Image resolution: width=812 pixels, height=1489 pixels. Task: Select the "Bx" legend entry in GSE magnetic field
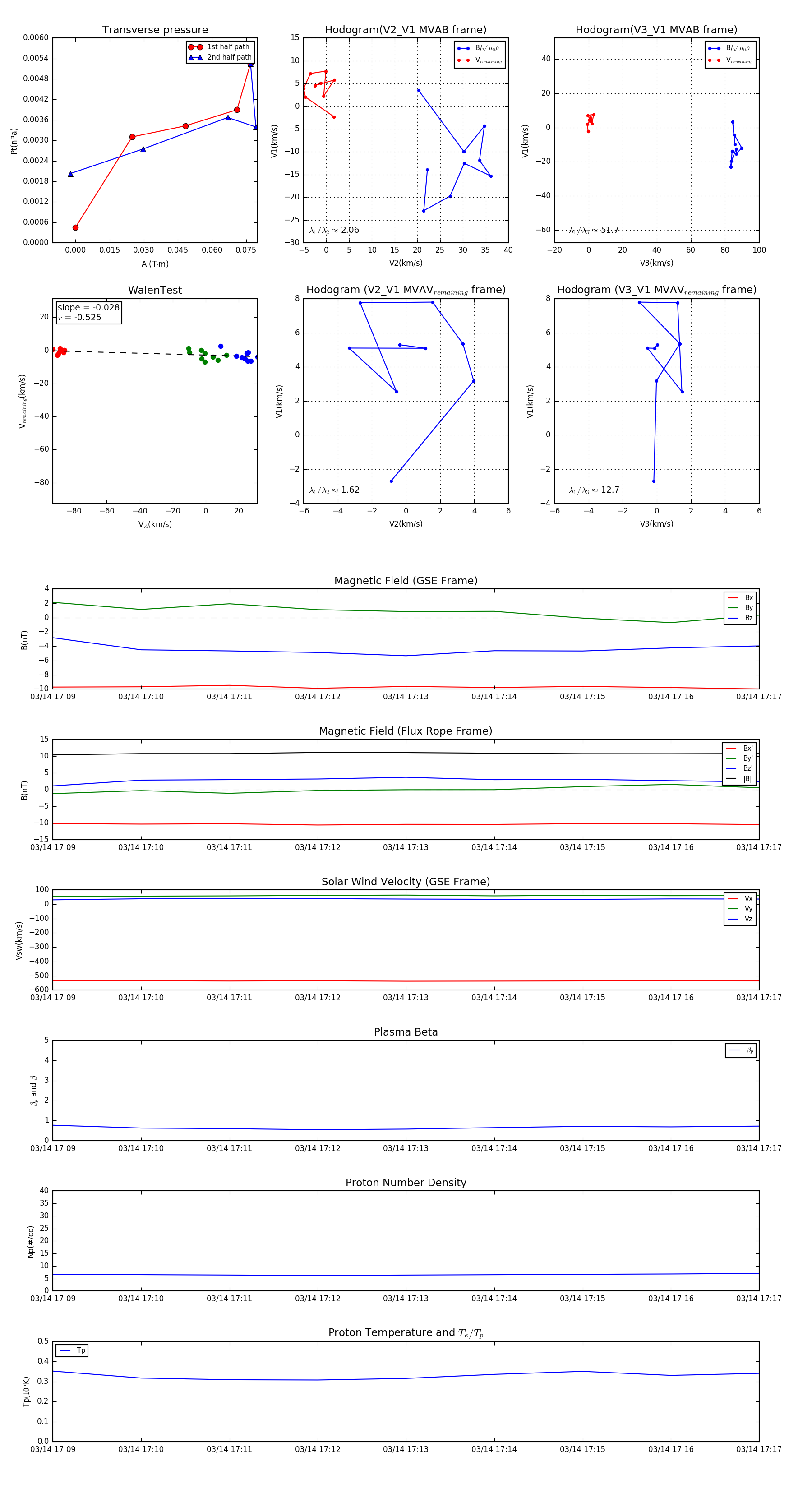pyautogui.click(x=740, y=598)
